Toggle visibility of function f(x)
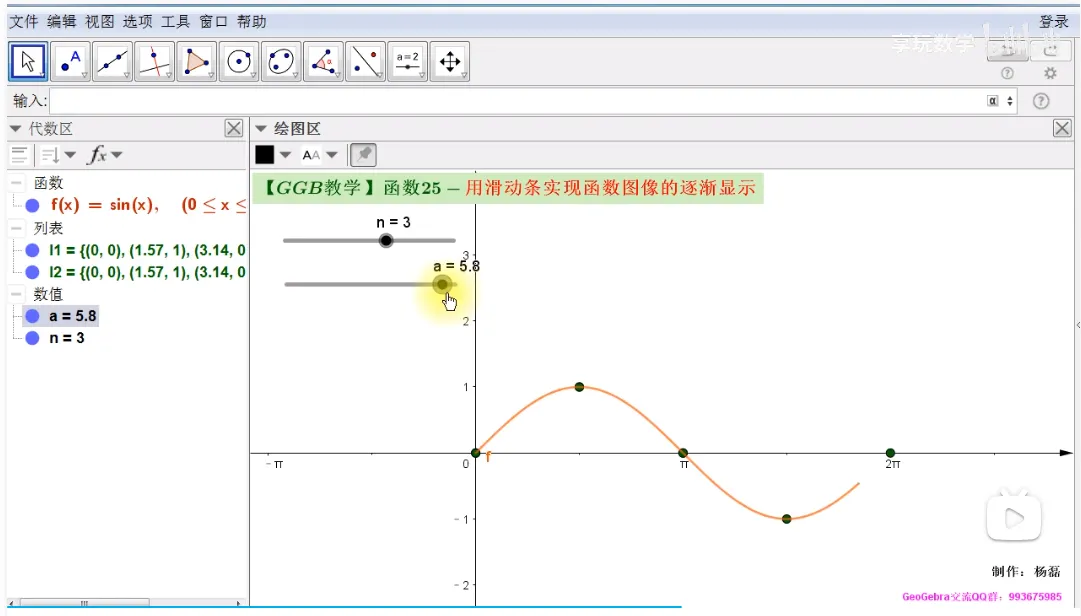Image resolution: width=1081 pixels, height=616 pixels. click(x=32, y=206)
